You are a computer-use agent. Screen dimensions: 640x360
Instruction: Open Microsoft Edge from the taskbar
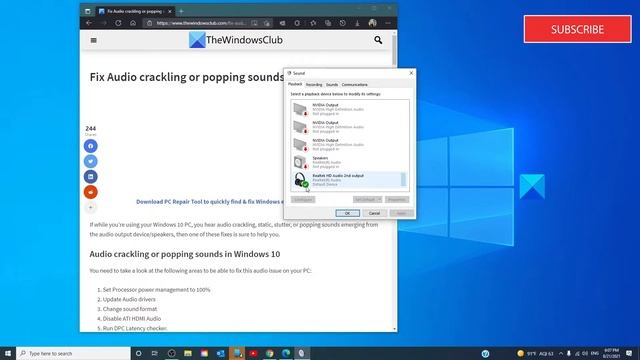[286, 353]
